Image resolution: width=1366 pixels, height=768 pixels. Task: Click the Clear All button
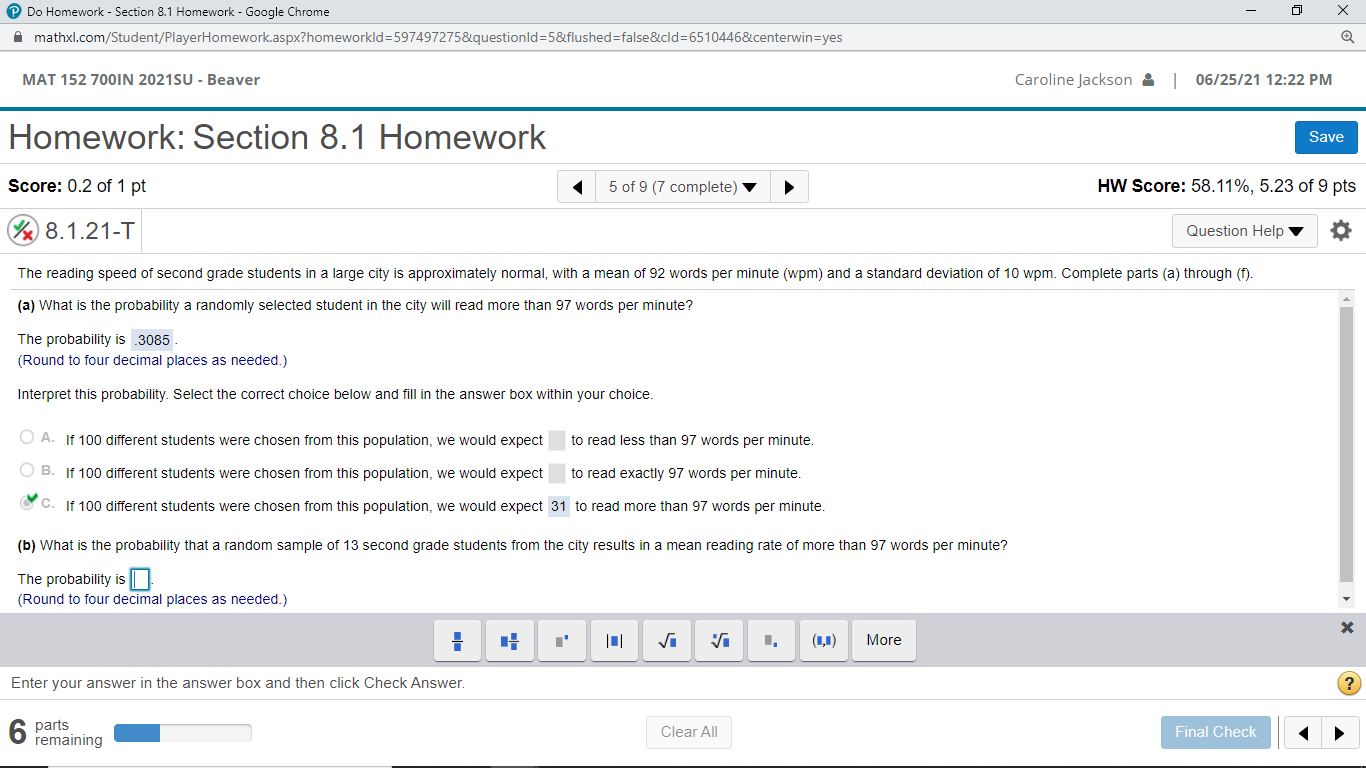click(x=689, y=732)
